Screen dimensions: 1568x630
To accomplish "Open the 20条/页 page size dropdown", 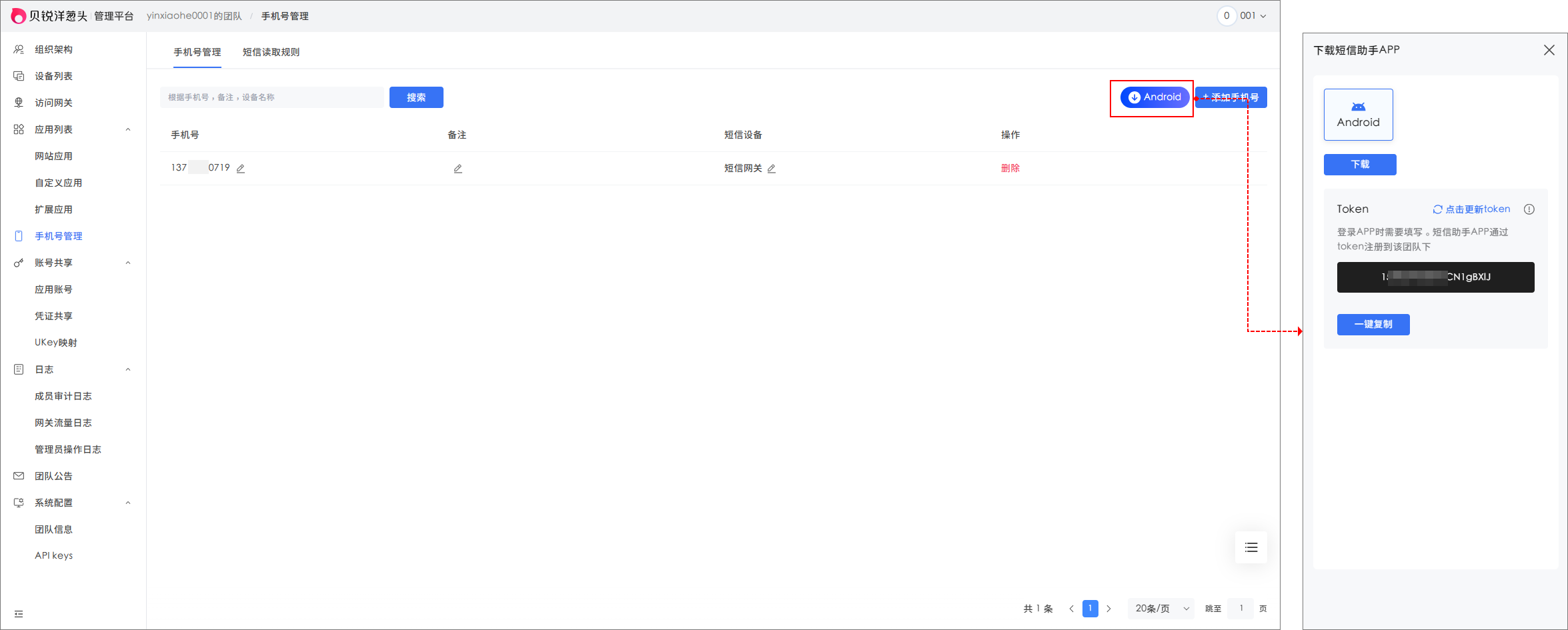I will click(x=1161, y=609).
